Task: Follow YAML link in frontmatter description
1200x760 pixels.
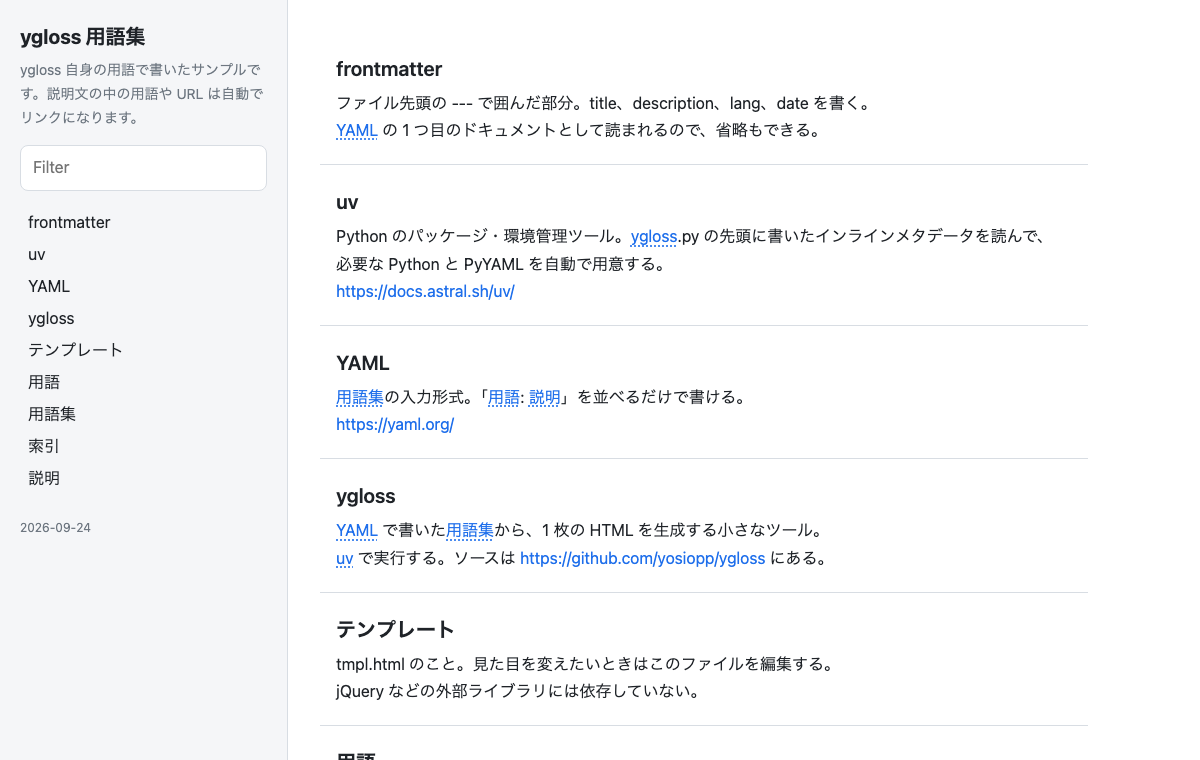Action: pyautogui.click(x=357, y=130)
